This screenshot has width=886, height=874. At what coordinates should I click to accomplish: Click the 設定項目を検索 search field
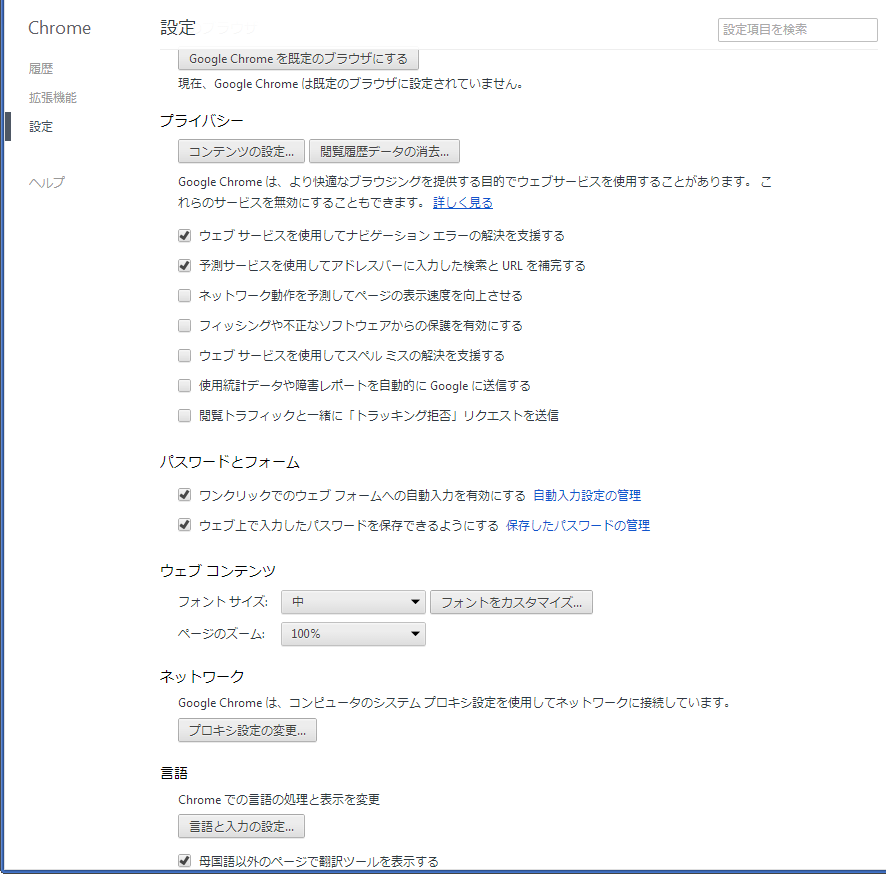[x=797, y=30]
